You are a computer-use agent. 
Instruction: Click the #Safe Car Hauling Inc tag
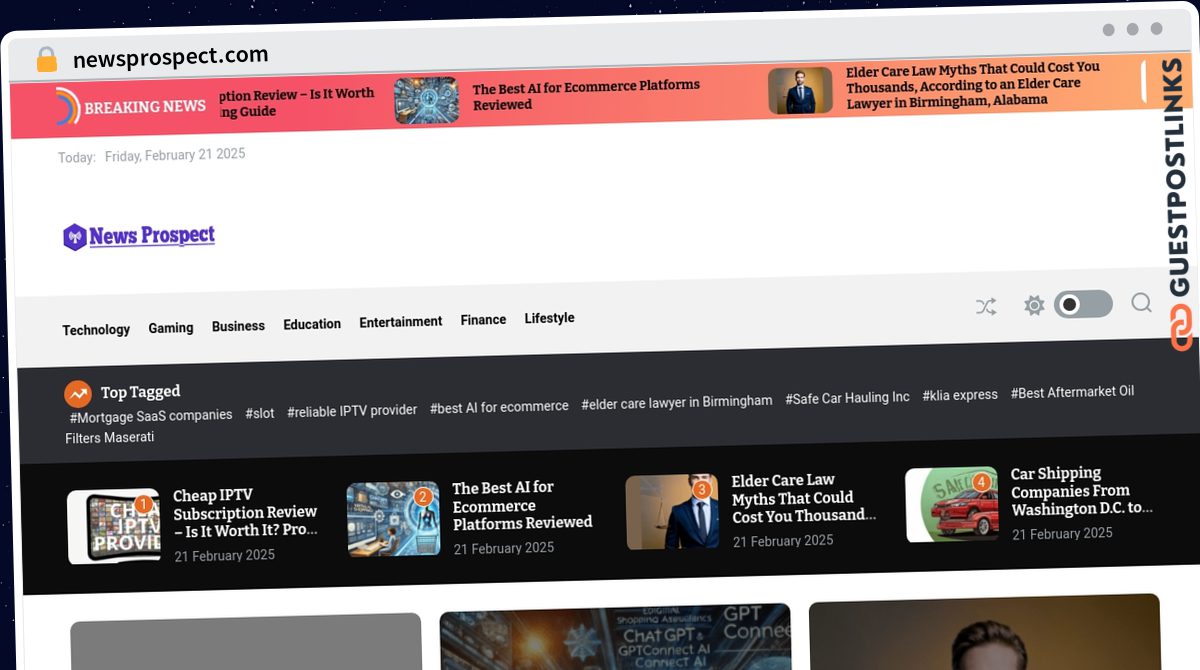point(847,398)
